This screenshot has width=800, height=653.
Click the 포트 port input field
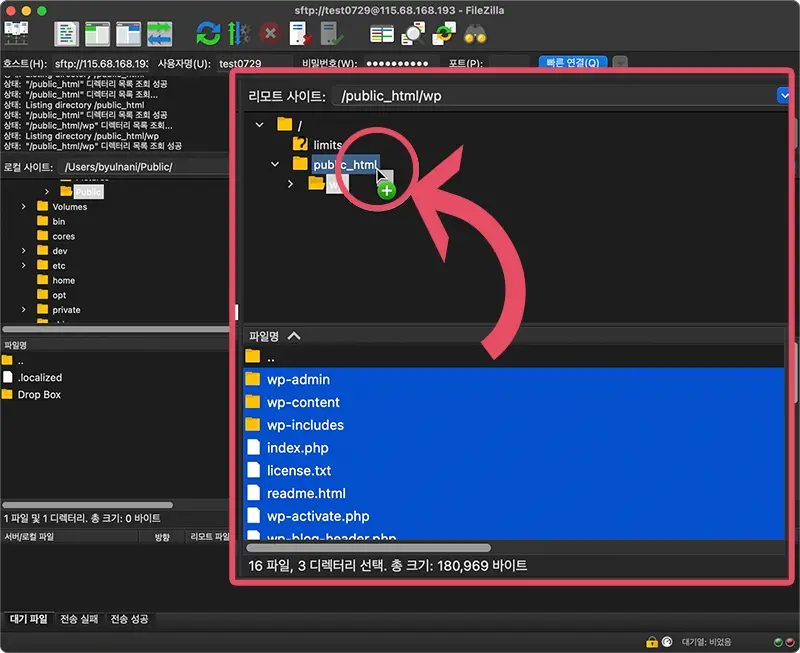(510, 63)
